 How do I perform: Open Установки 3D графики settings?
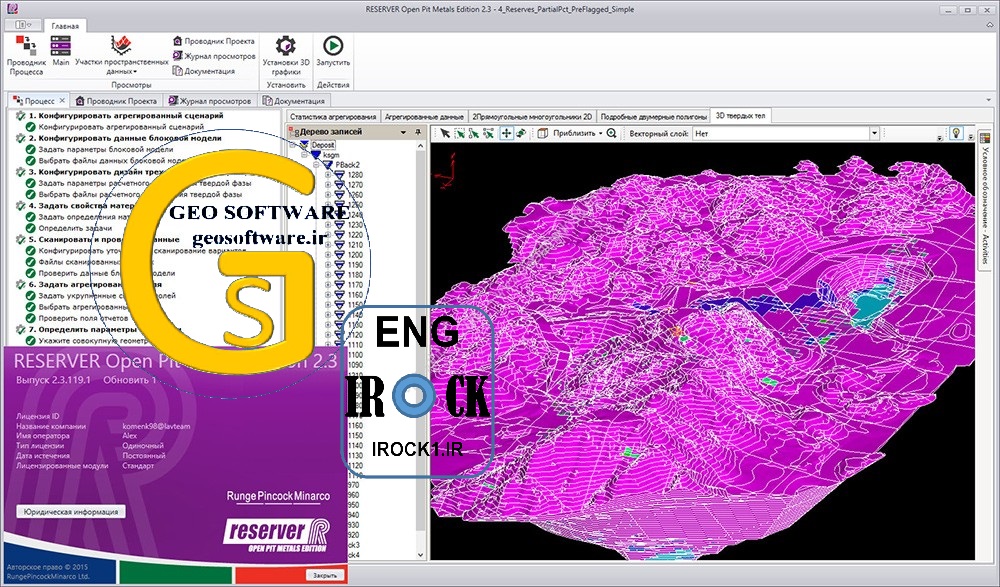pos(286,56)
